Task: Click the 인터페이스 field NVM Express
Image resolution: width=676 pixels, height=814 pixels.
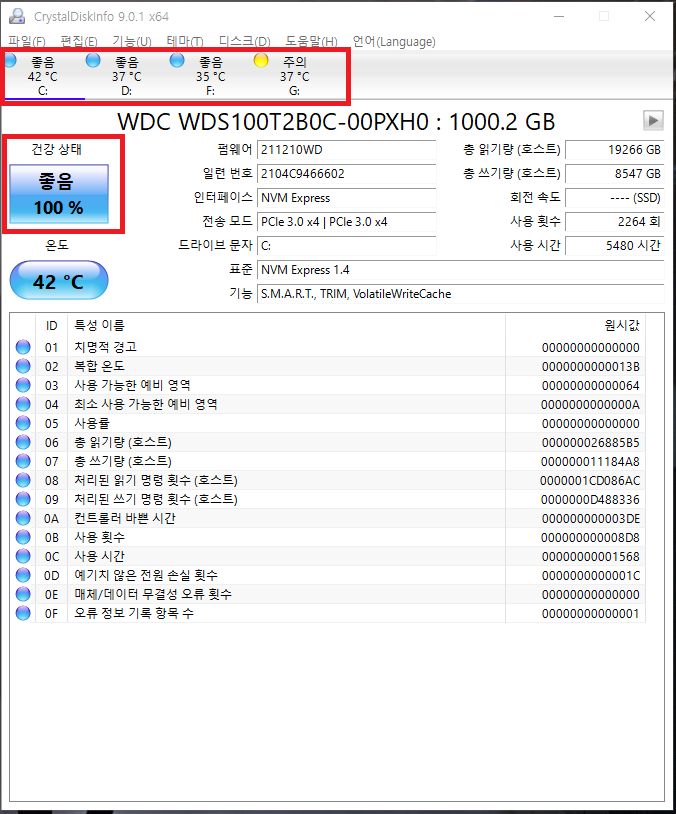Action: click(x=346, y=198)
